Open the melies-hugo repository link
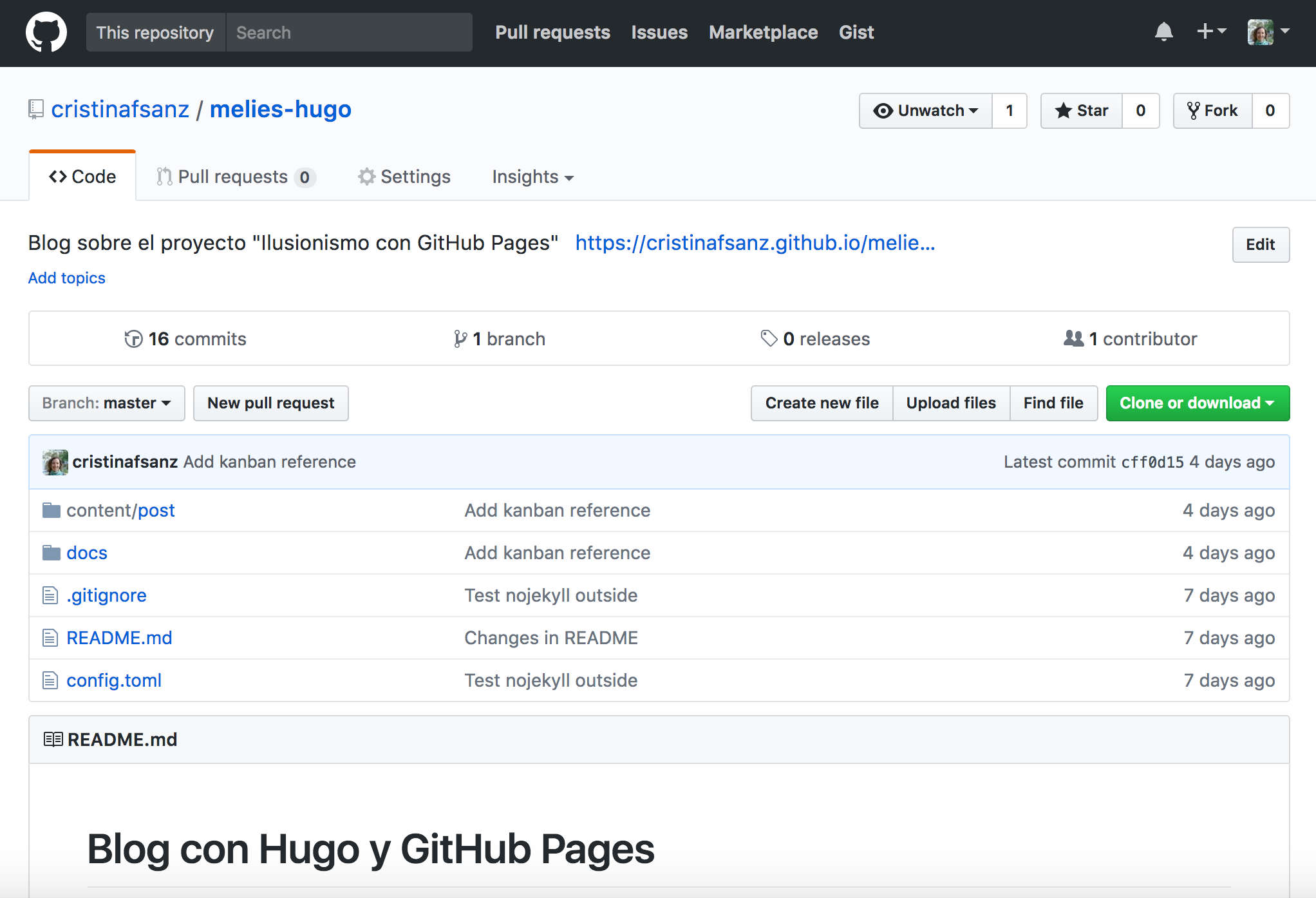 [281, 110]
